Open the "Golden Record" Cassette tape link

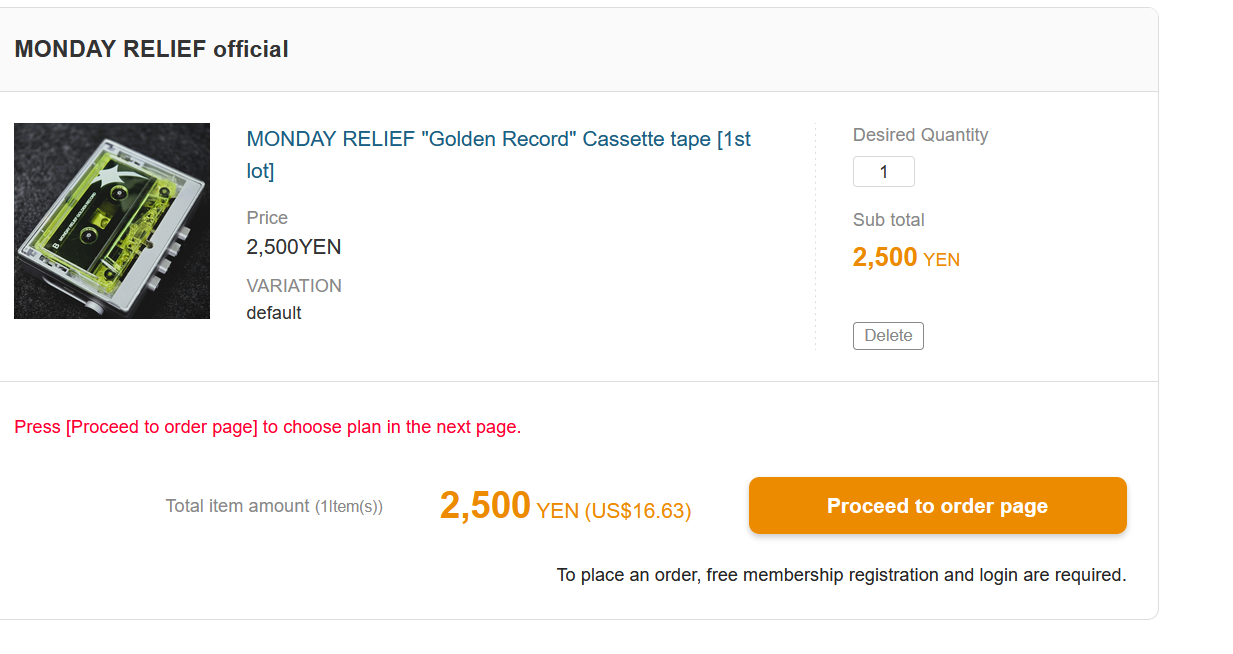[498, 140]
